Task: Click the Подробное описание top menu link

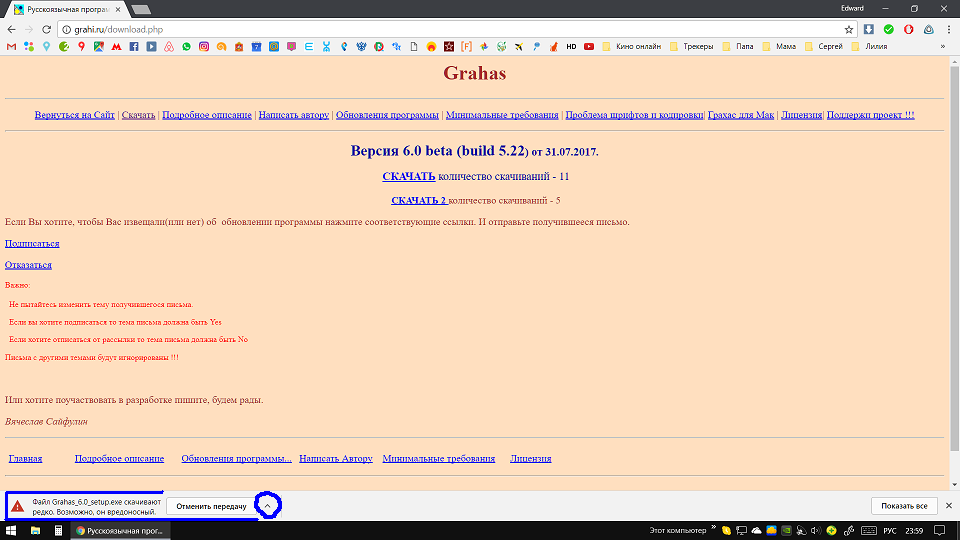Action: tap(207, 114)
